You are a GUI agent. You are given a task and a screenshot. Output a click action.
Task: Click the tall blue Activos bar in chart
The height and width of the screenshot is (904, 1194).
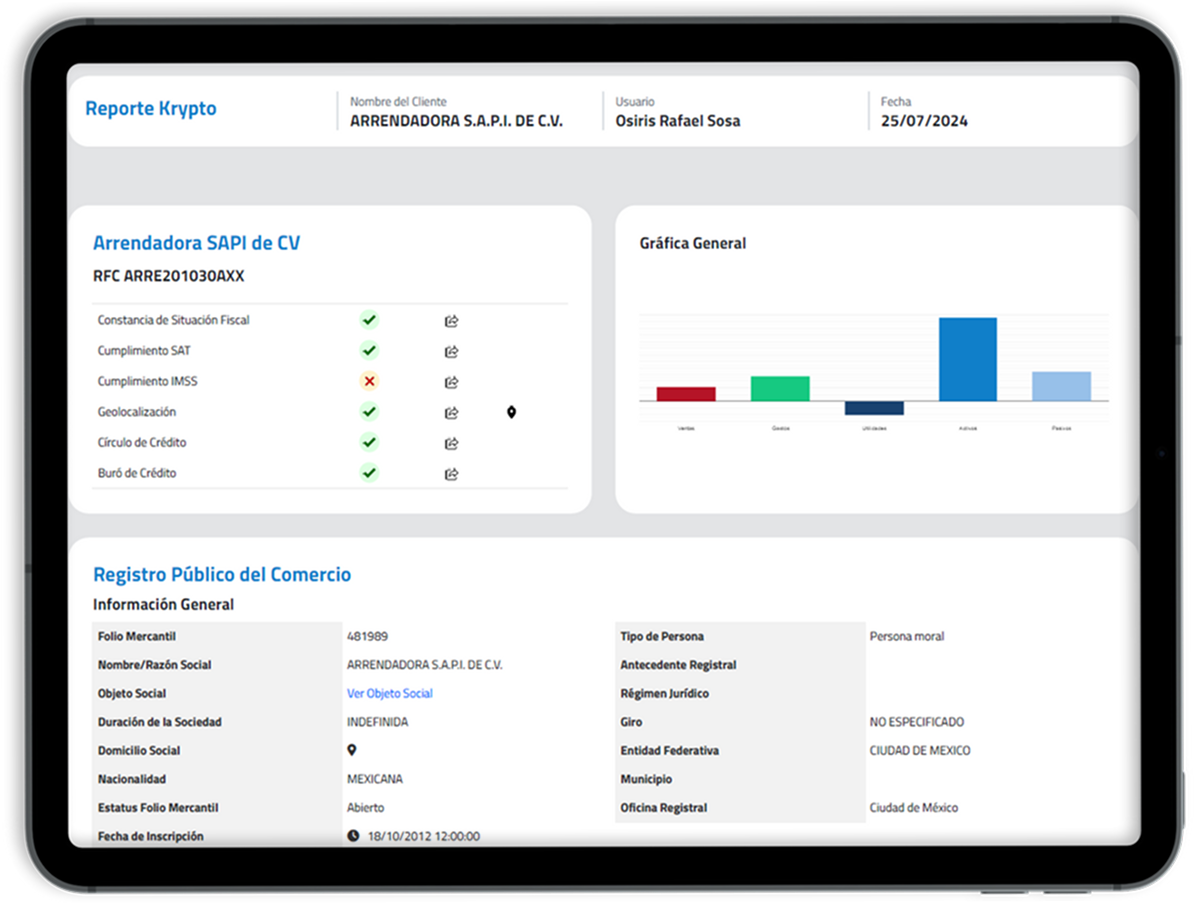(x=967, y=359)
